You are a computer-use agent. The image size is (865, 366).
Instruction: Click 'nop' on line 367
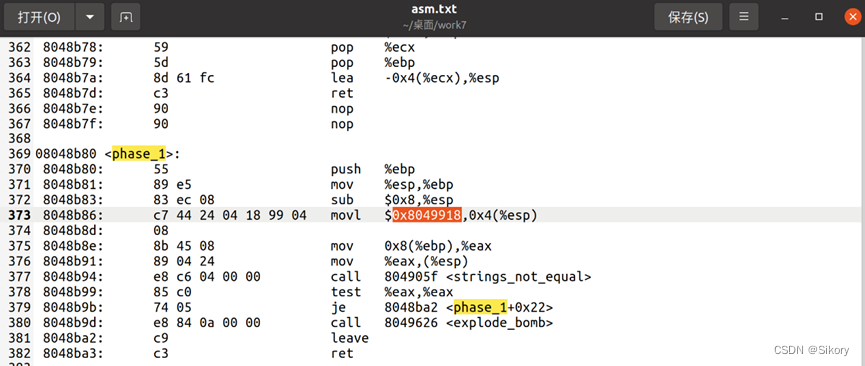(342, 124)
